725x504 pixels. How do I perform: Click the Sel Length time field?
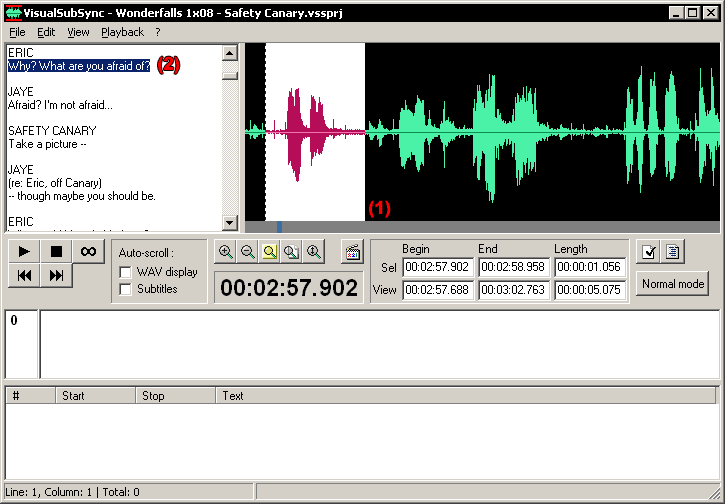[x=590, y=267]
